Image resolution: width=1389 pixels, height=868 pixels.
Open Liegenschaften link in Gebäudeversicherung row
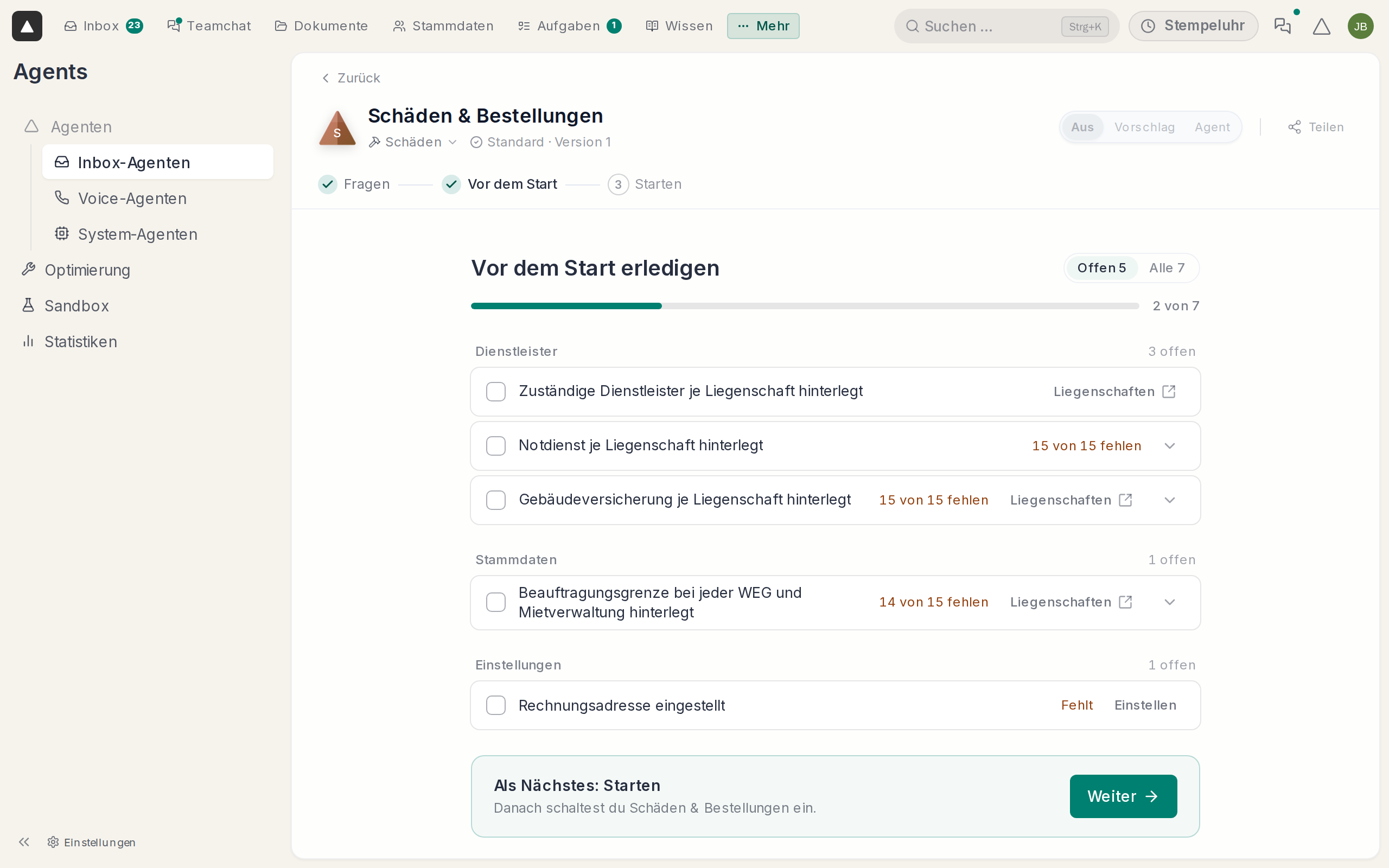coord(1071,500)
